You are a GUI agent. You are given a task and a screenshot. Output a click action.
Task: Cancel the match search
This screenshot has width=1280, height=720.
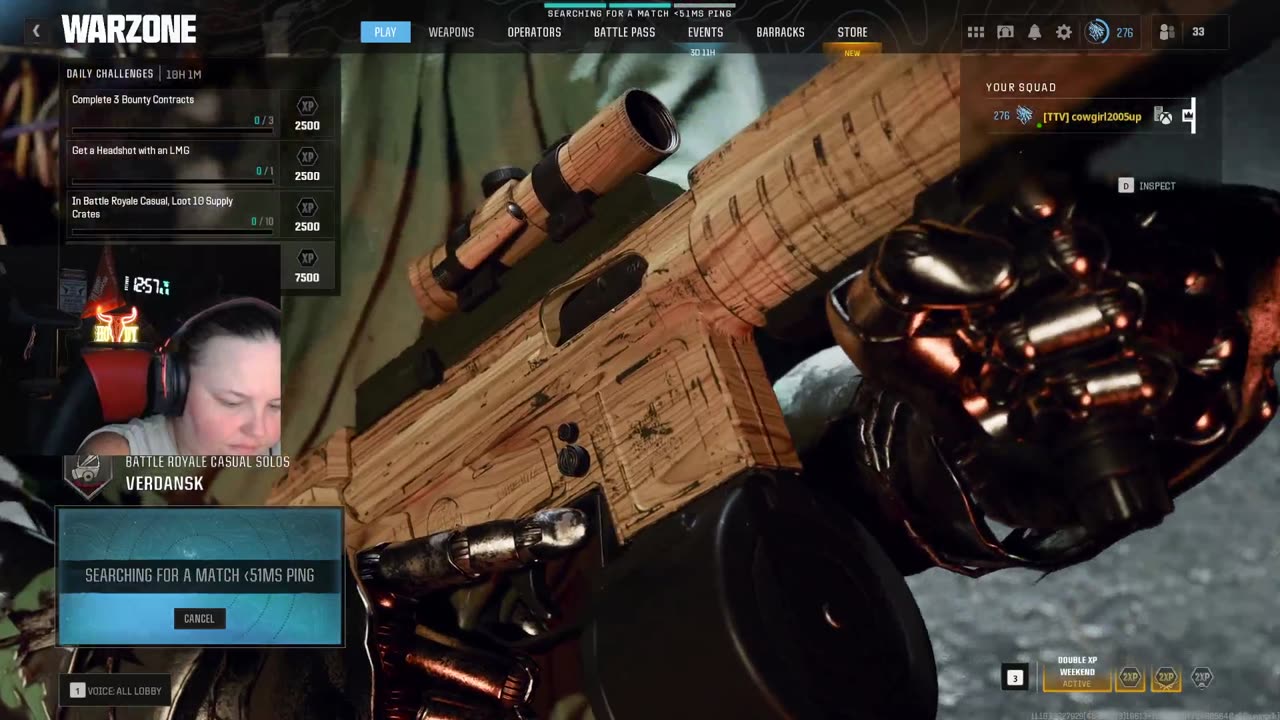click(199, 618)
